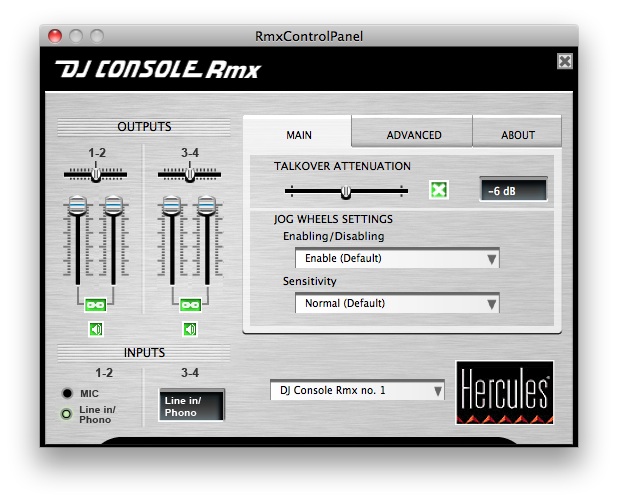618x502 pixels.
Task: Open the DJ Console Rmx no. 1 device dropdown
Action: click(x=357, y=390)
